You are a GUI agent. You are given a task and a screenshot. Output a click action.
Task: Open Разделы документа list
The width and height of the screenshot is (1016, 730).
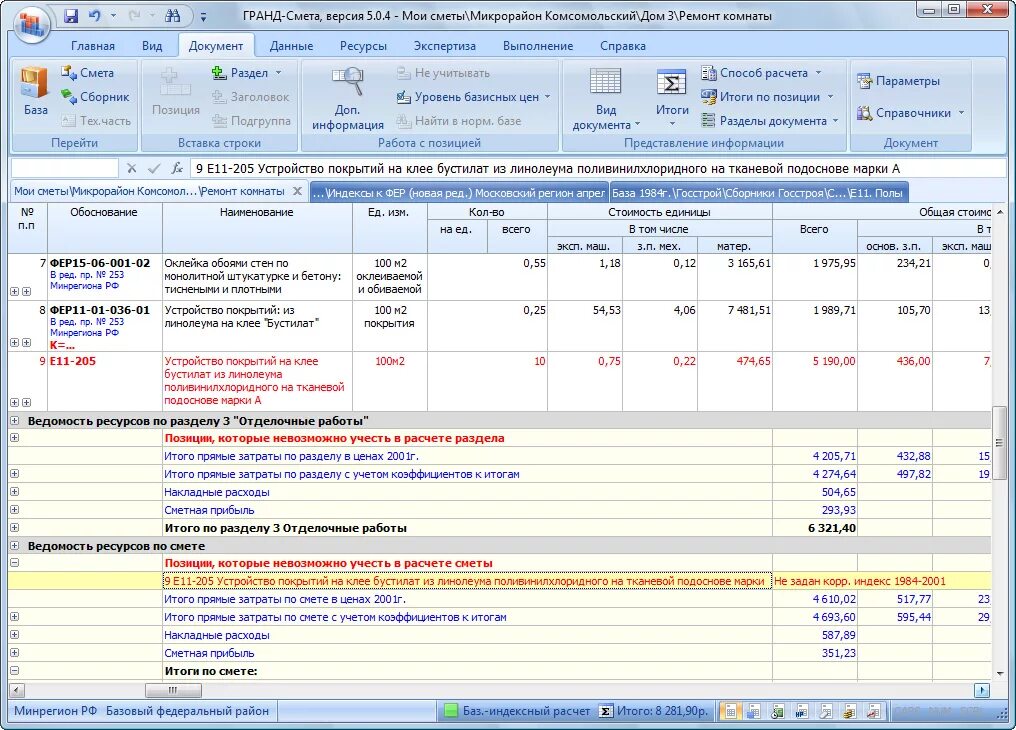pos(770,120)
